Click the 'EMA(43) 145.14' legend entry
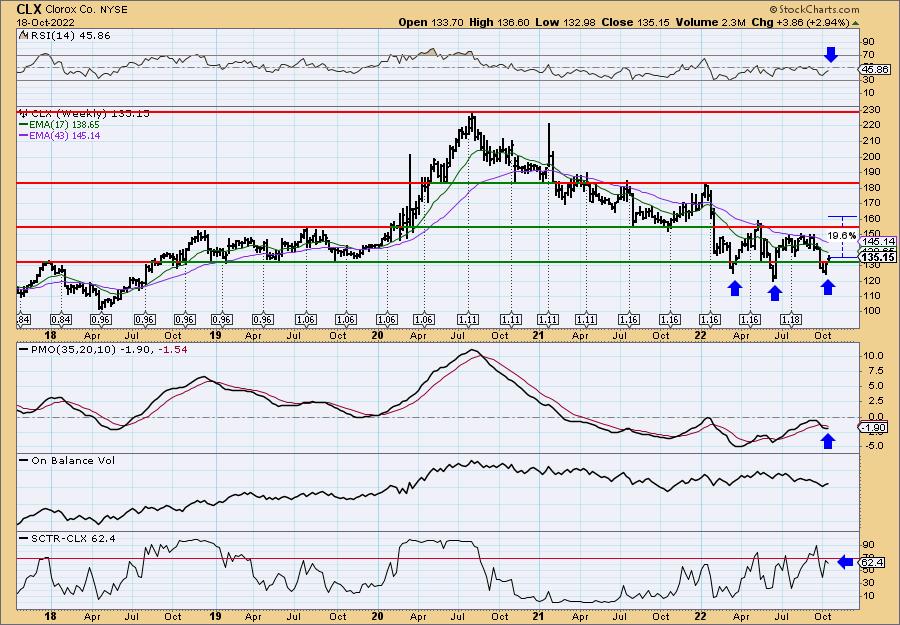The width and height of the screenshot is (900, 625). [x=67, y=135]
